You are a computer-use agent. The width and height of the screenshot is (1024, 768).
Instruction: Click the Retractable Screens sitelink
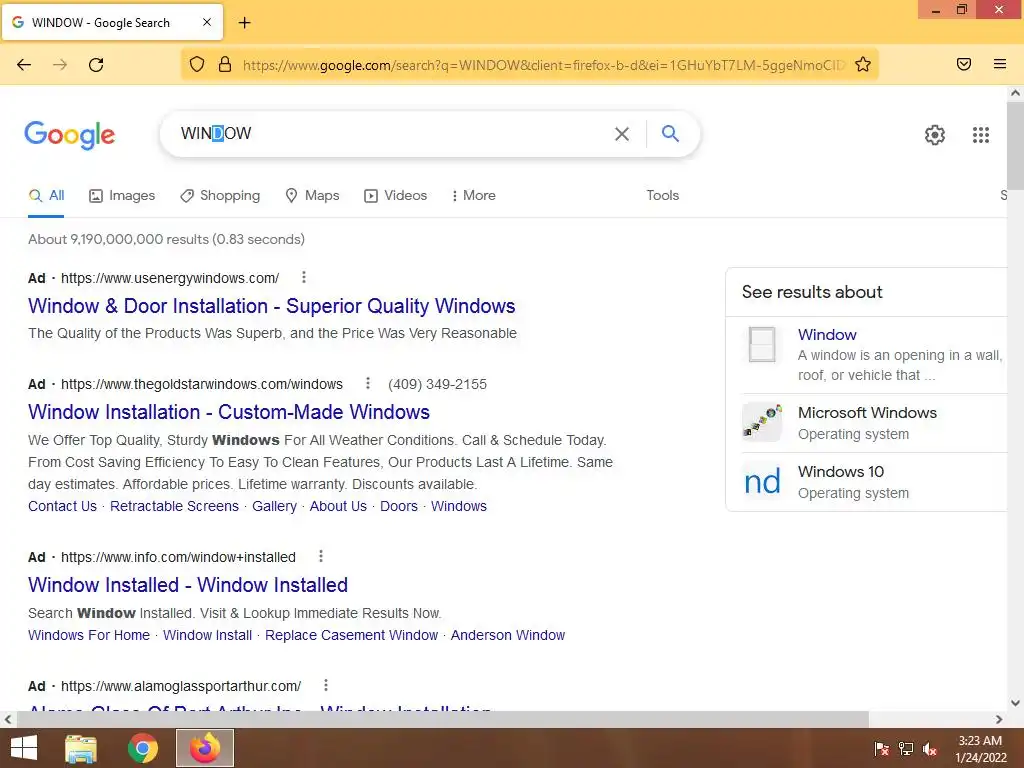(174, 506)
